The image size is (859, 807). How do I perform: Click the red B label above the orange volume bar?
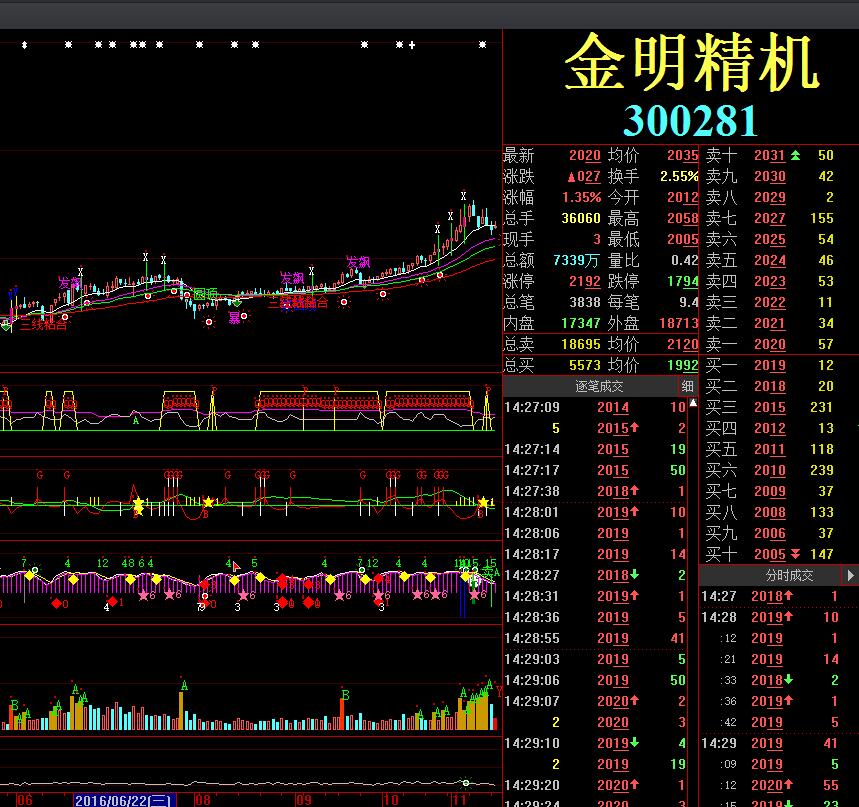pos(345,695)
